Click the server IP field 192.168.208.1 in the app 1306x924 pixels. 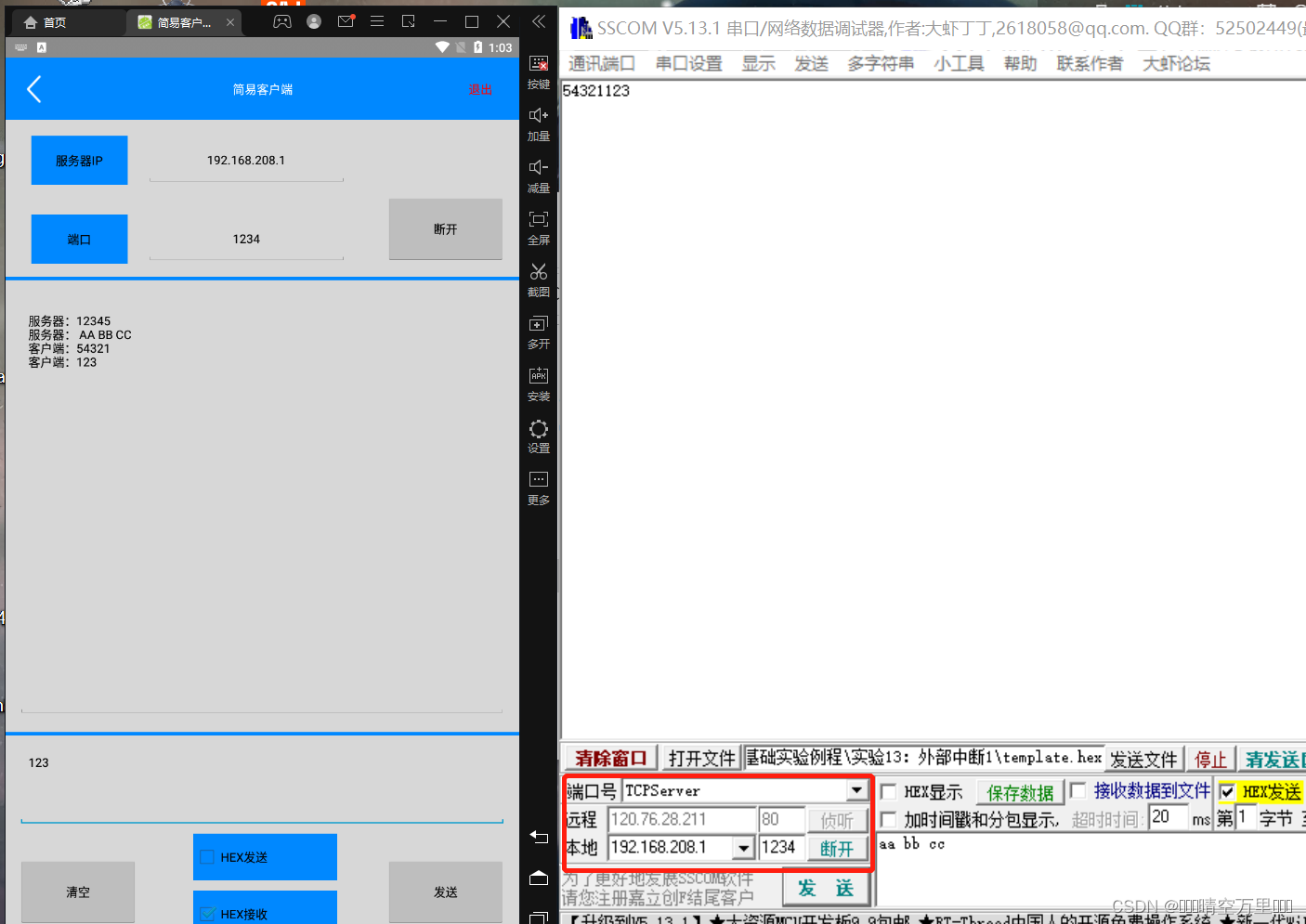pos(246,161)
